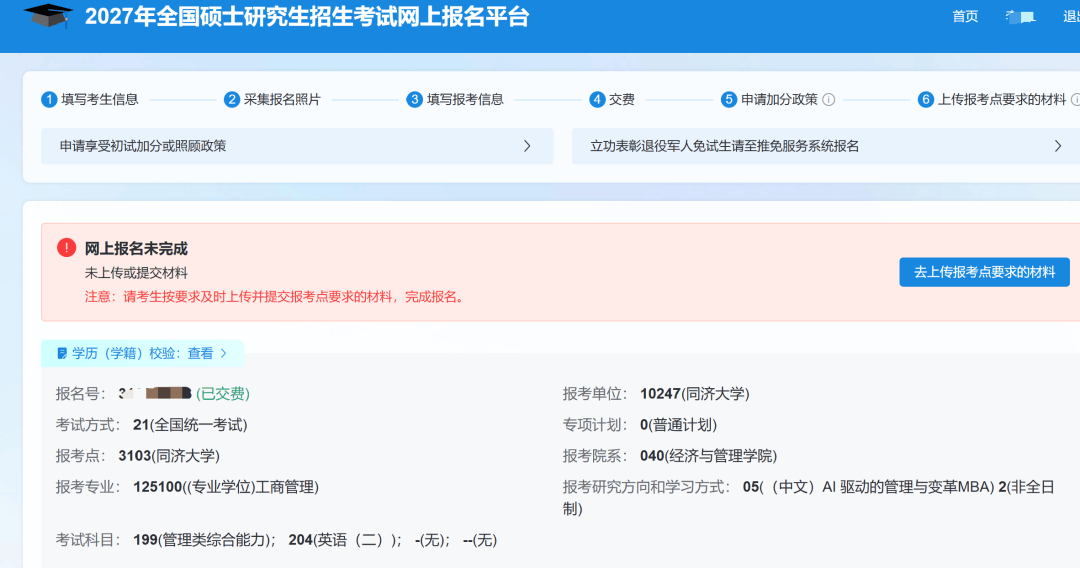Image resolution: width=1080 pixels, height=568 pixels.
Task: Click the page title 2027年全国硕士研究生招生考试网上报名平台
Action: pos(307,17)
